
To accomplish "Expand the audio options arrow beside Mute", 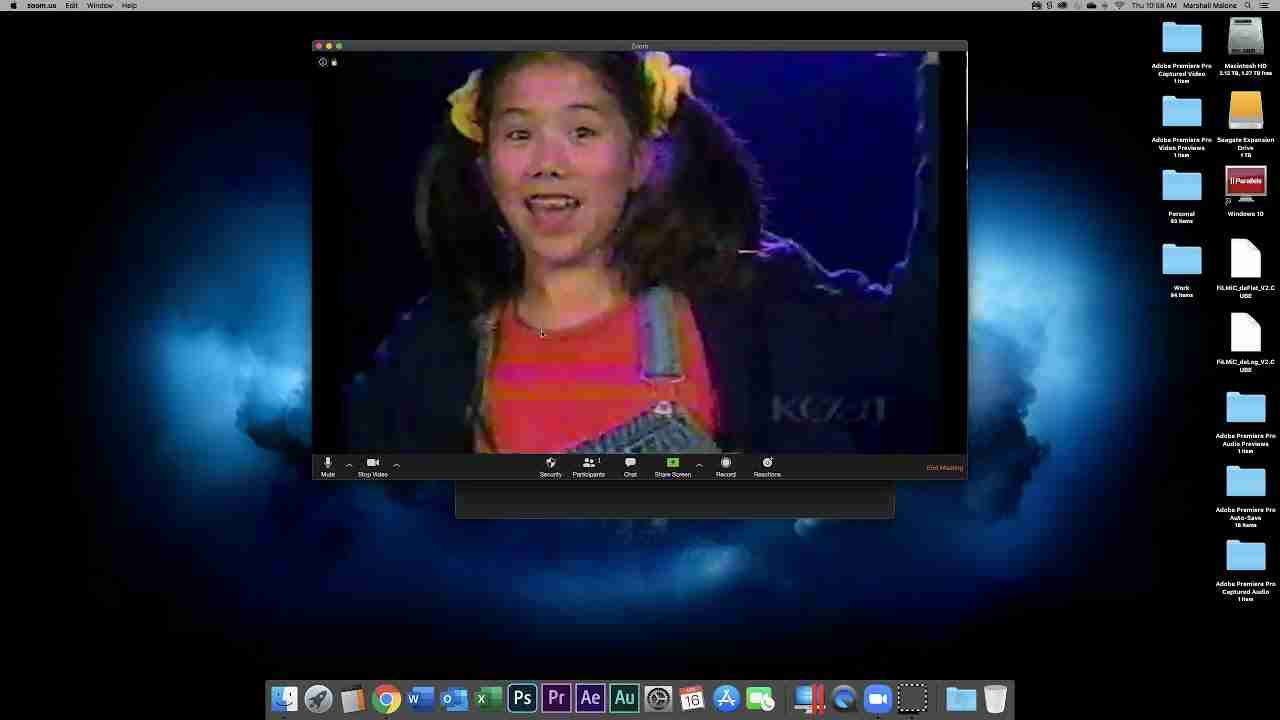I will [349, 465].
